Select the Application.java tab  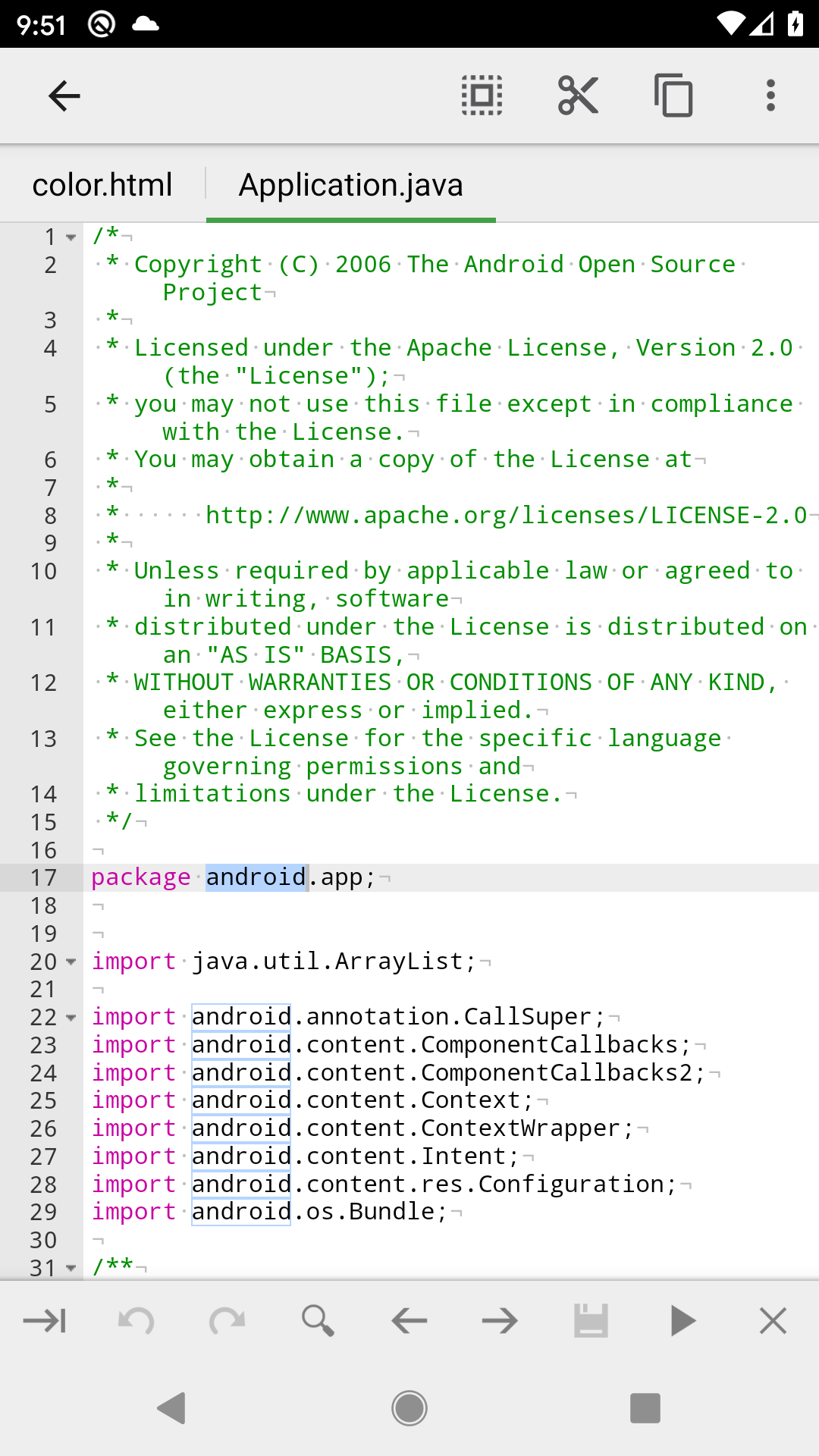click(350, 185)
